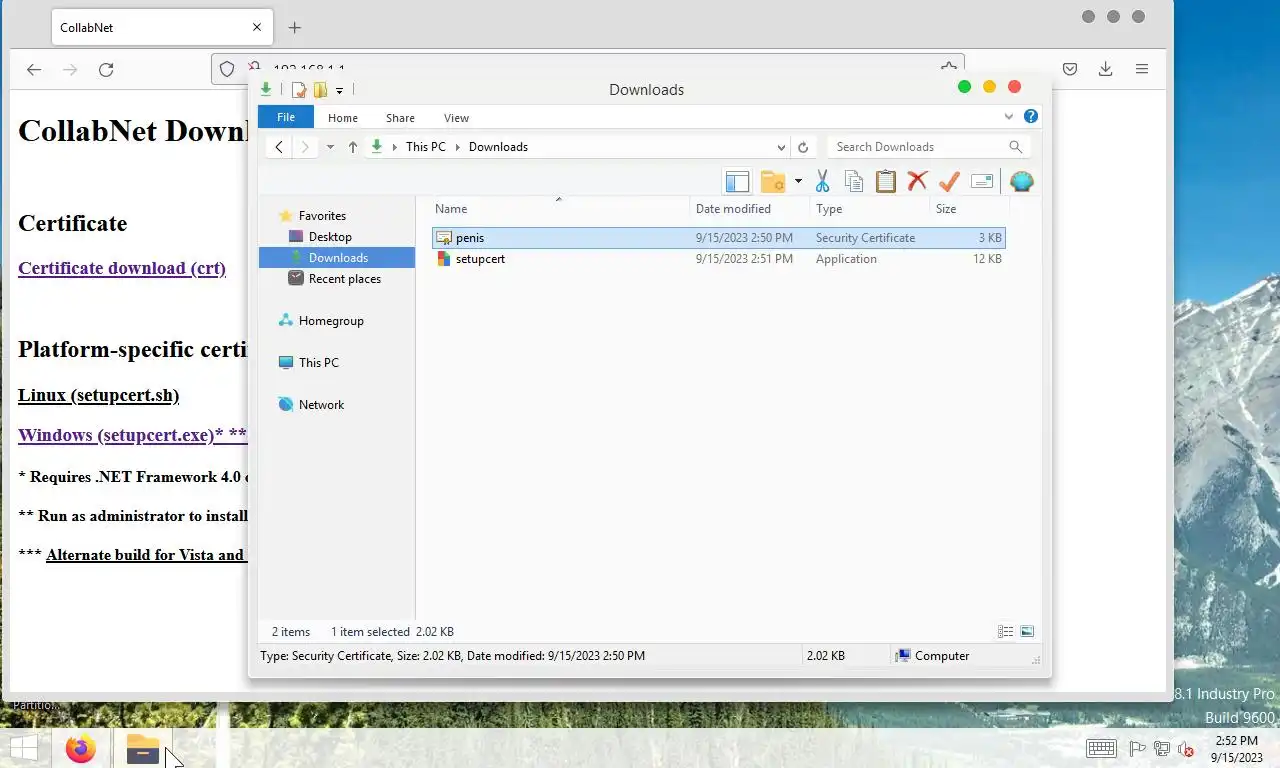Expand the ribbon with the chevron

[1009, 117]
